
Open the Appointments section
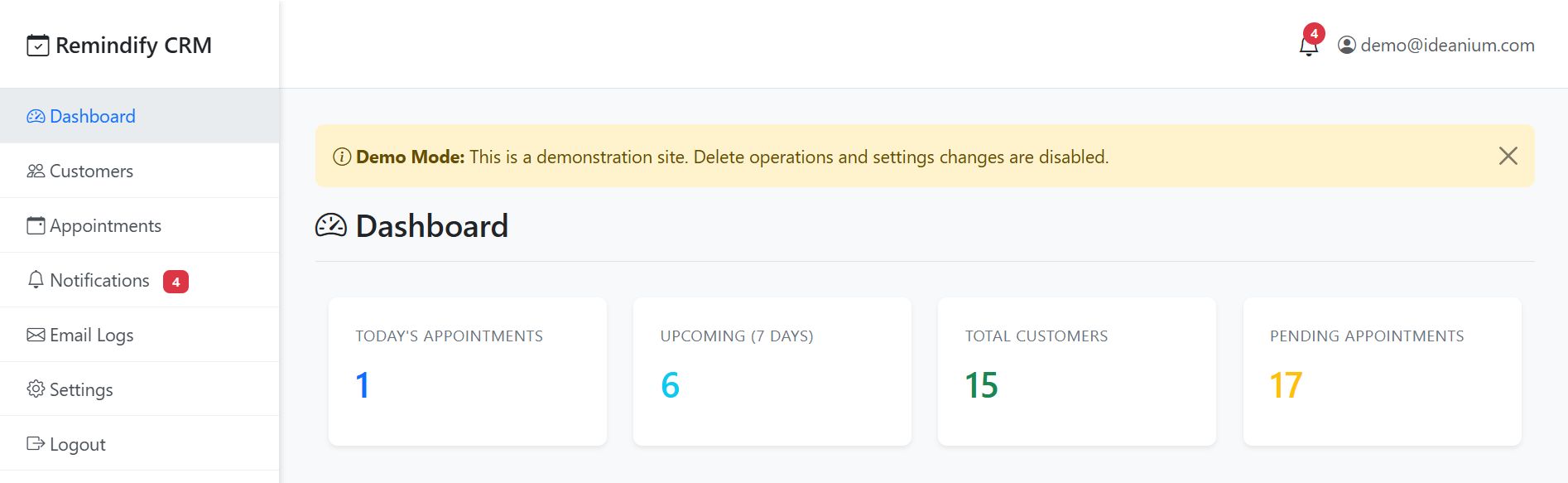(105, 226)
